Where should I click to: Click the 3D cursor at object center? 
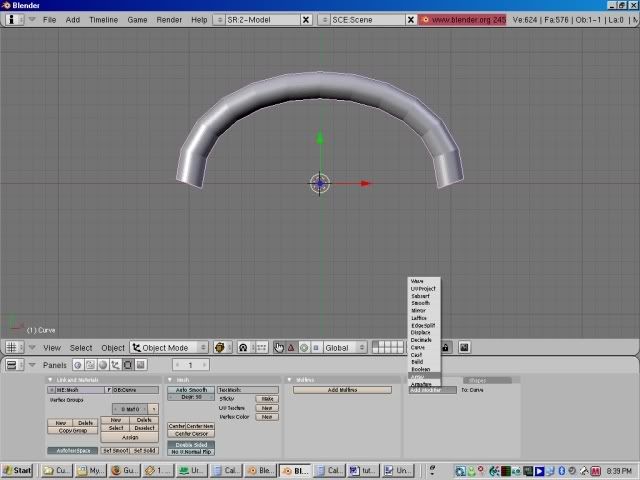point(319,184)
